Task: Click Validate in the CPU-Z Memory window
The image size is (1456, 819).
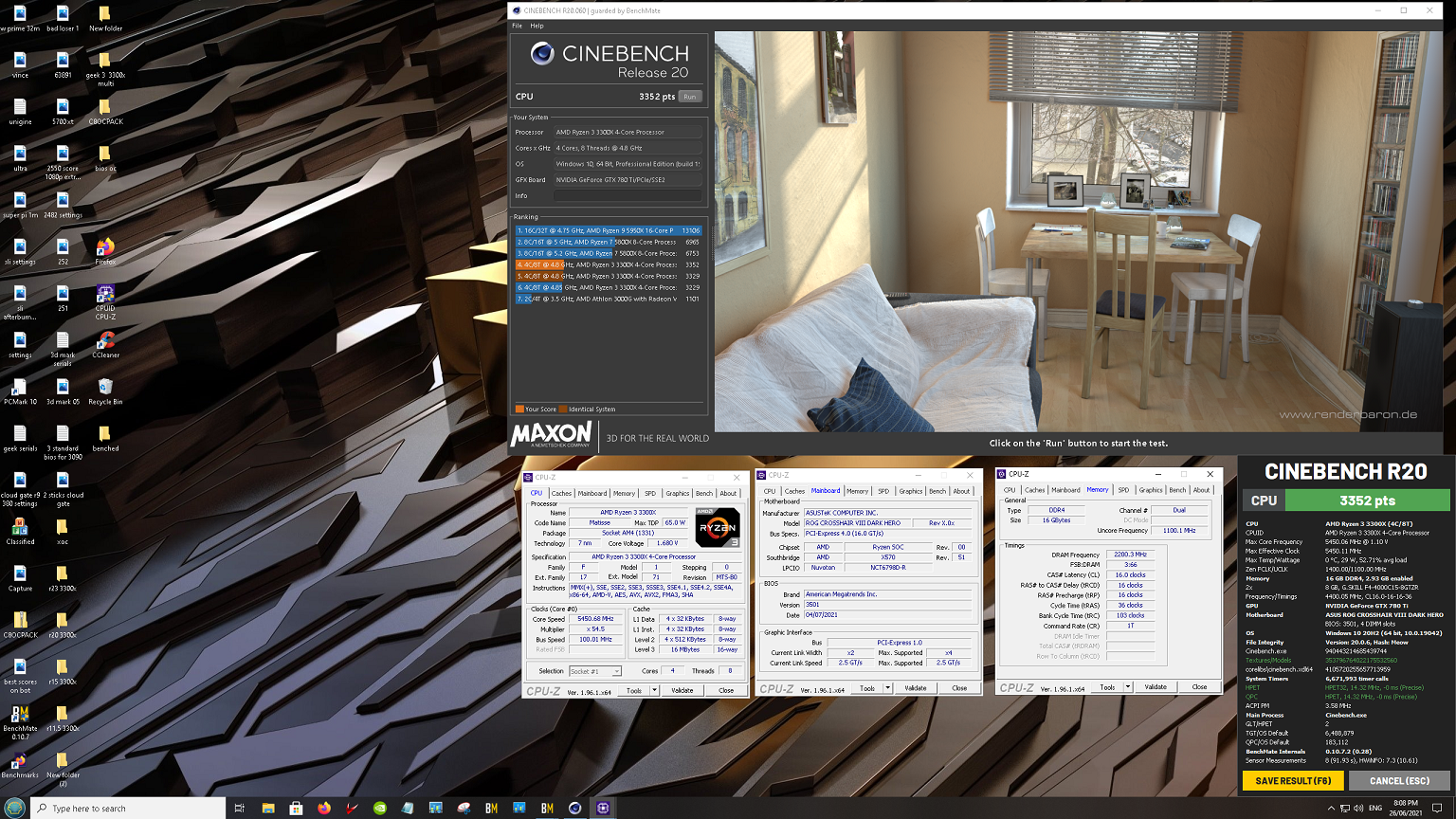Action: [x=1156, y=687]
